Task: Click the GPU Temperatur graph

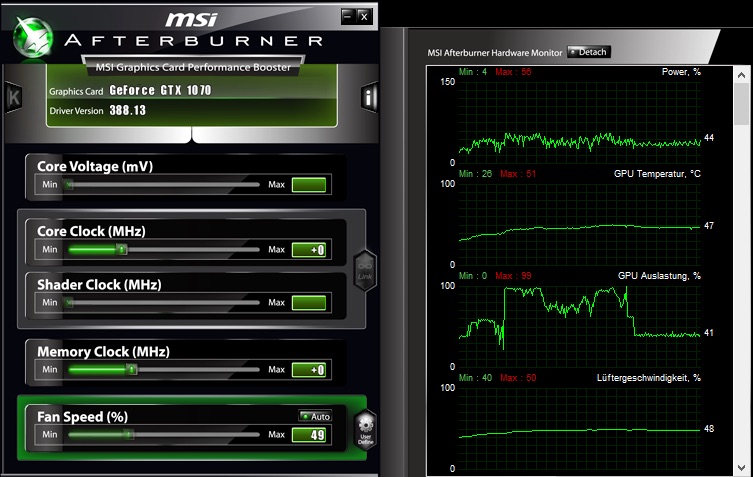Action: click(x=580, y=224)
